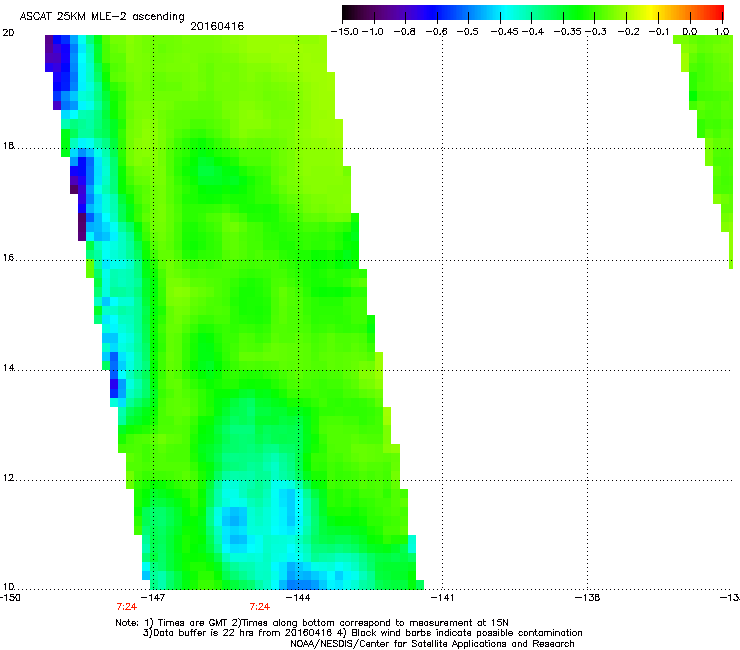Click the colorbar label -0.4
Viewport: 740px width, 650px height.
coord(532,32)
